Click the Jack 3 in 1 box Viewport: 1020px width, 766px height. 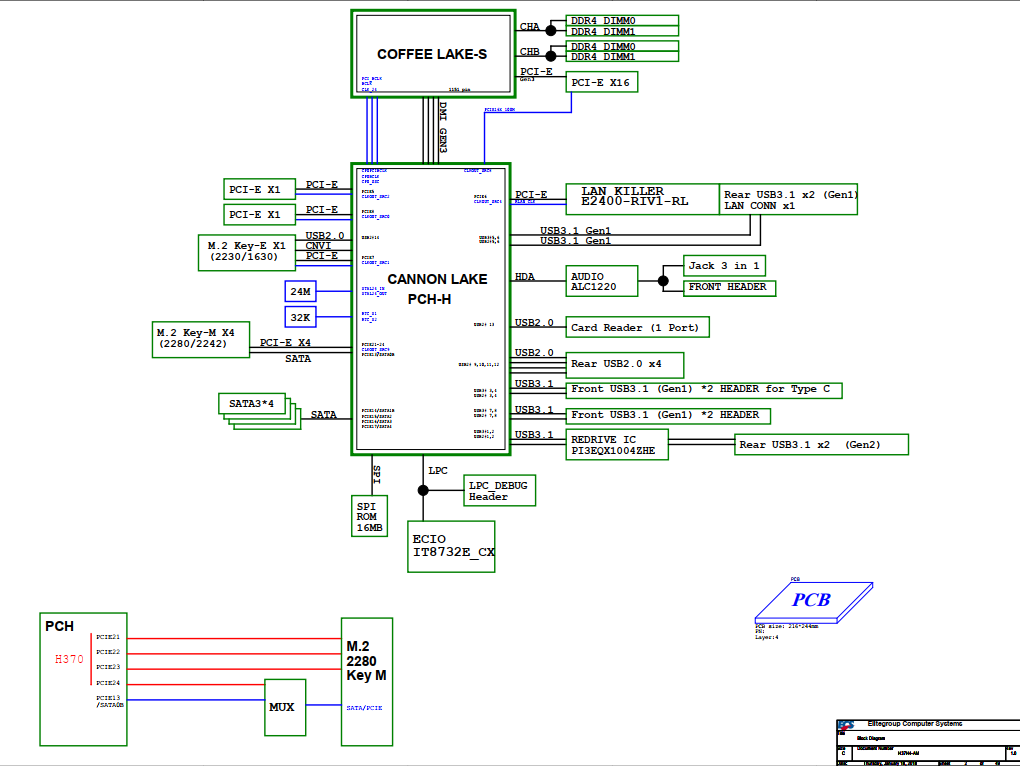click(724, 265)
